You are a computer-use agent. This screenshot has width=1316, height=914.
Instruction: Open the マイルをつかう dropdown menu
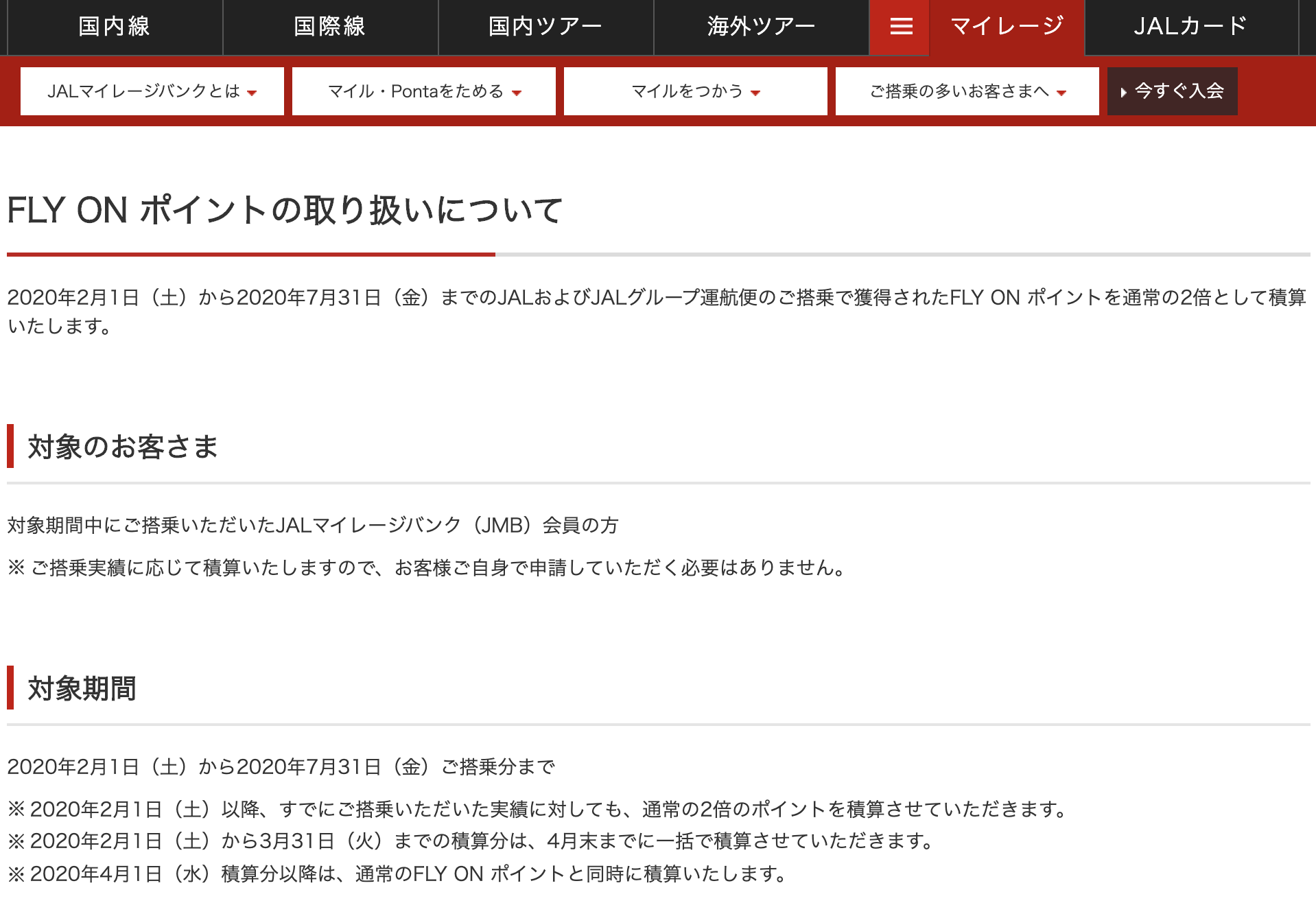(x=696, y=91)
